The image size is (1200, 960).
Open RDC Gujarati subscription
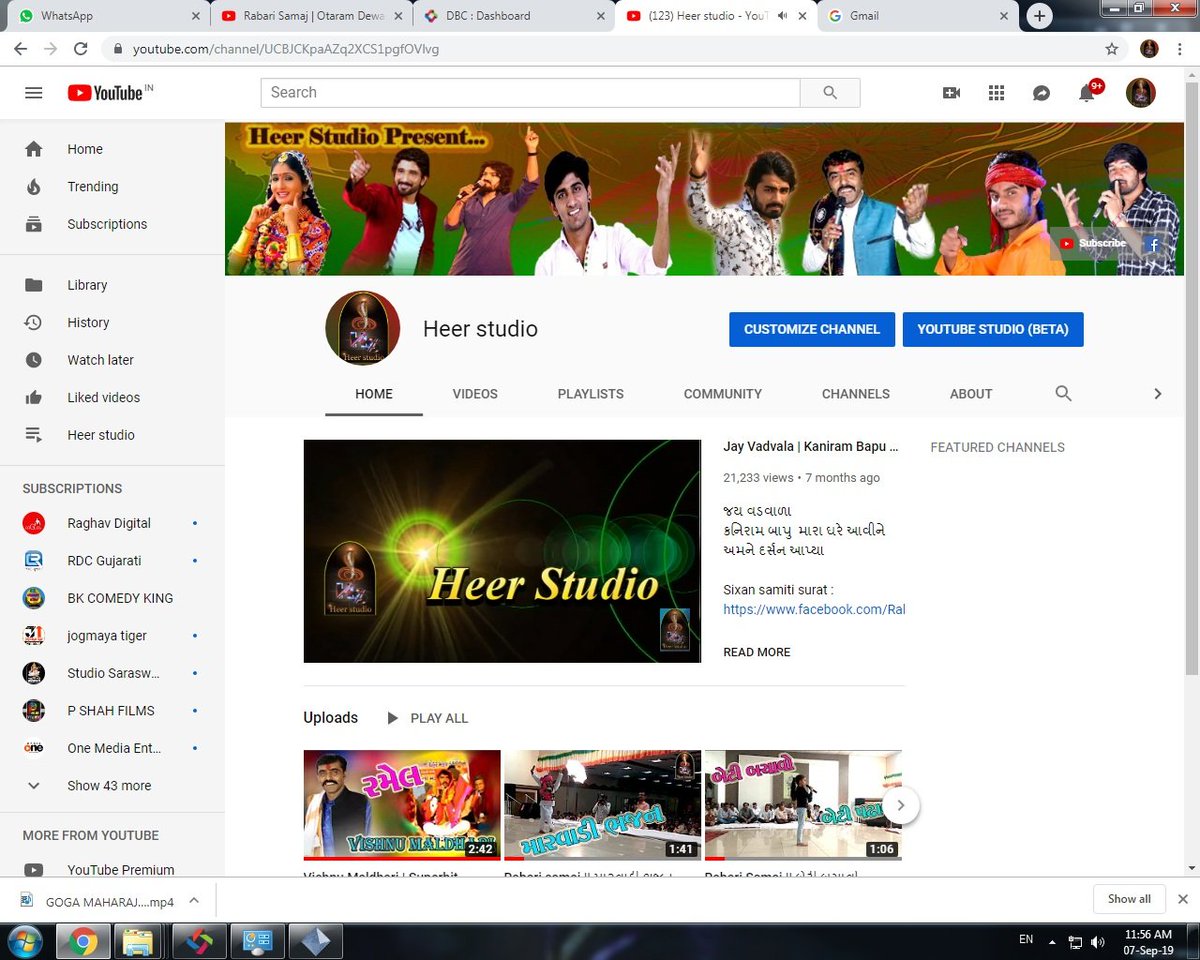coord(112,560)
